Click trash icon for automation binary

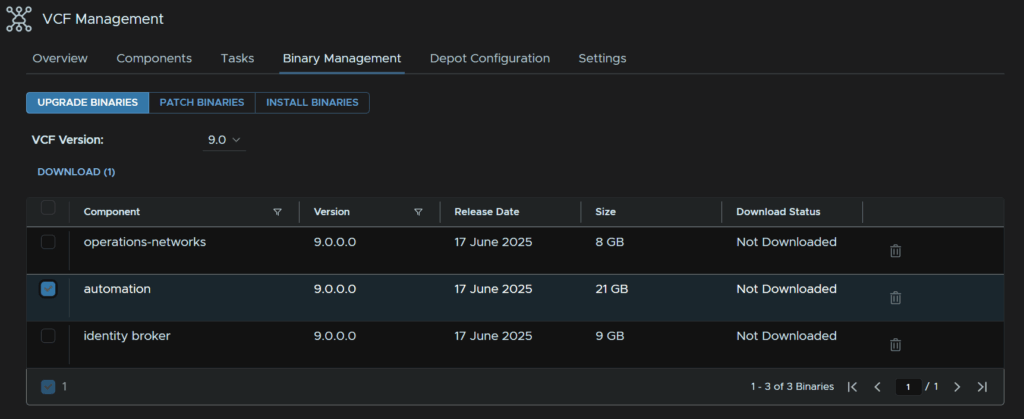[895, 298]
